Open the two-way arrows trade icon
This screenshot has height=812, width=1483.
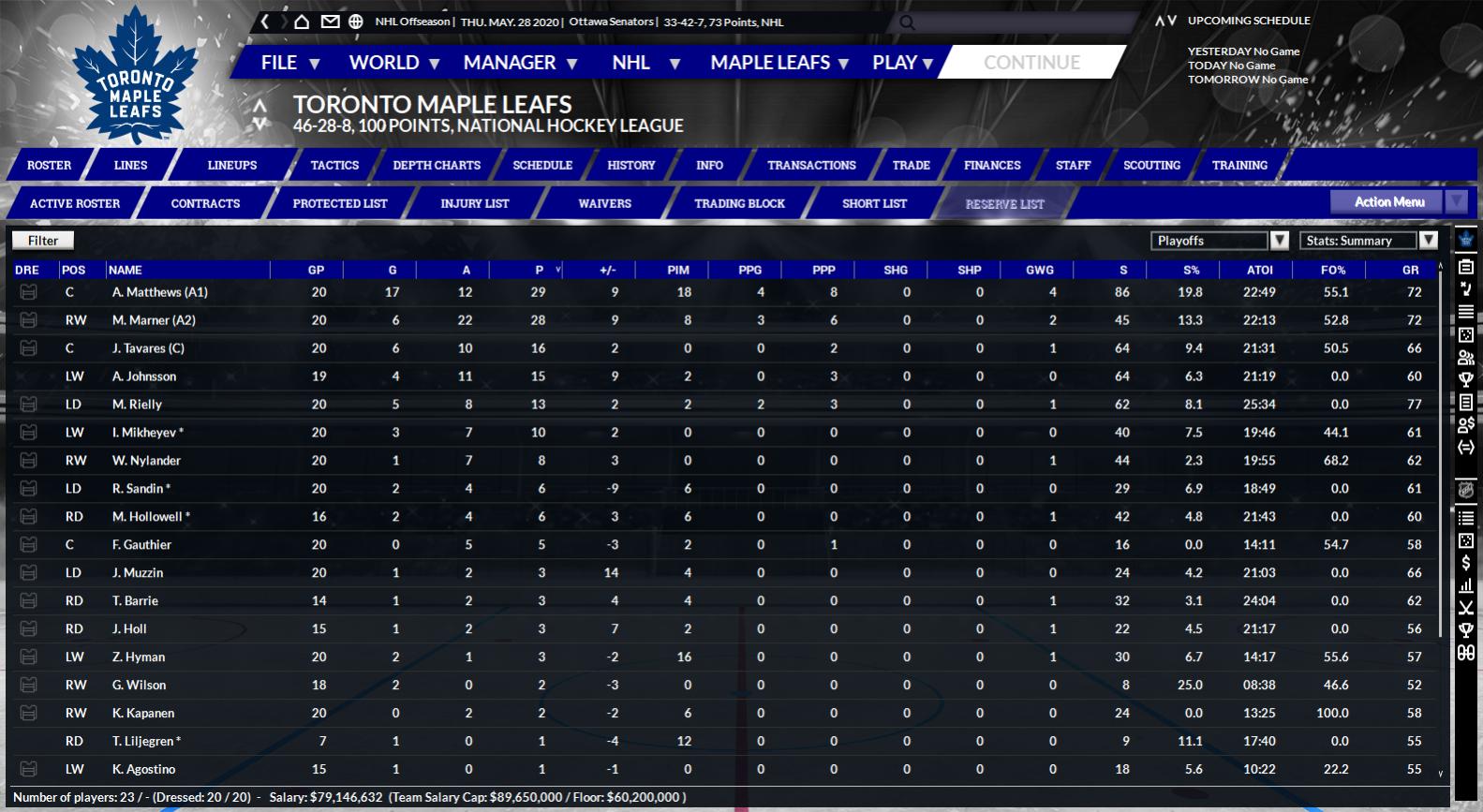[1466, 447]
